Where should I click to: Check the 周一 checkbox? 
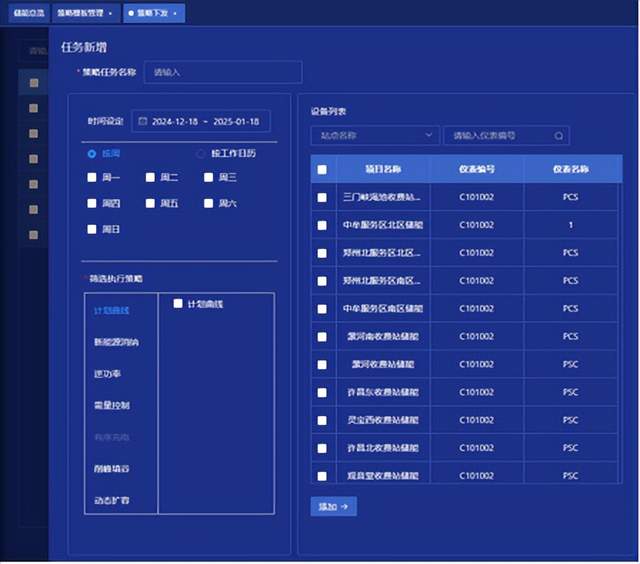coord(92,177)
